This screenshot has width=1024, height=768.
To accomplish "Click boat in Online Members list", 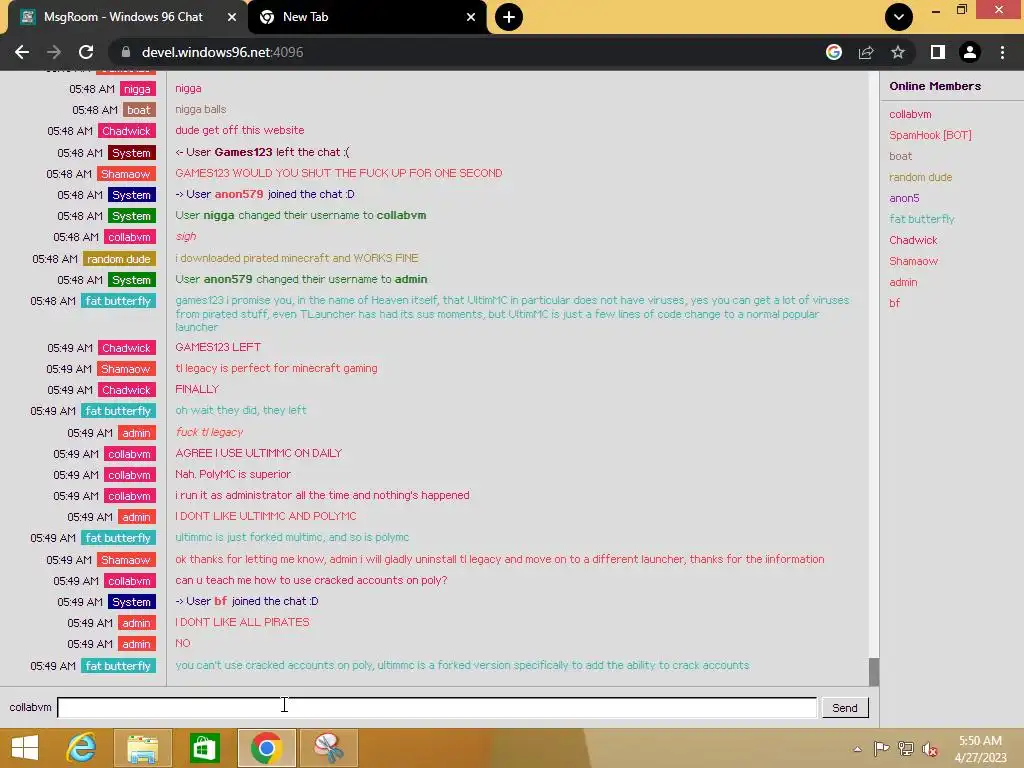I will click(x=900, y=156).
